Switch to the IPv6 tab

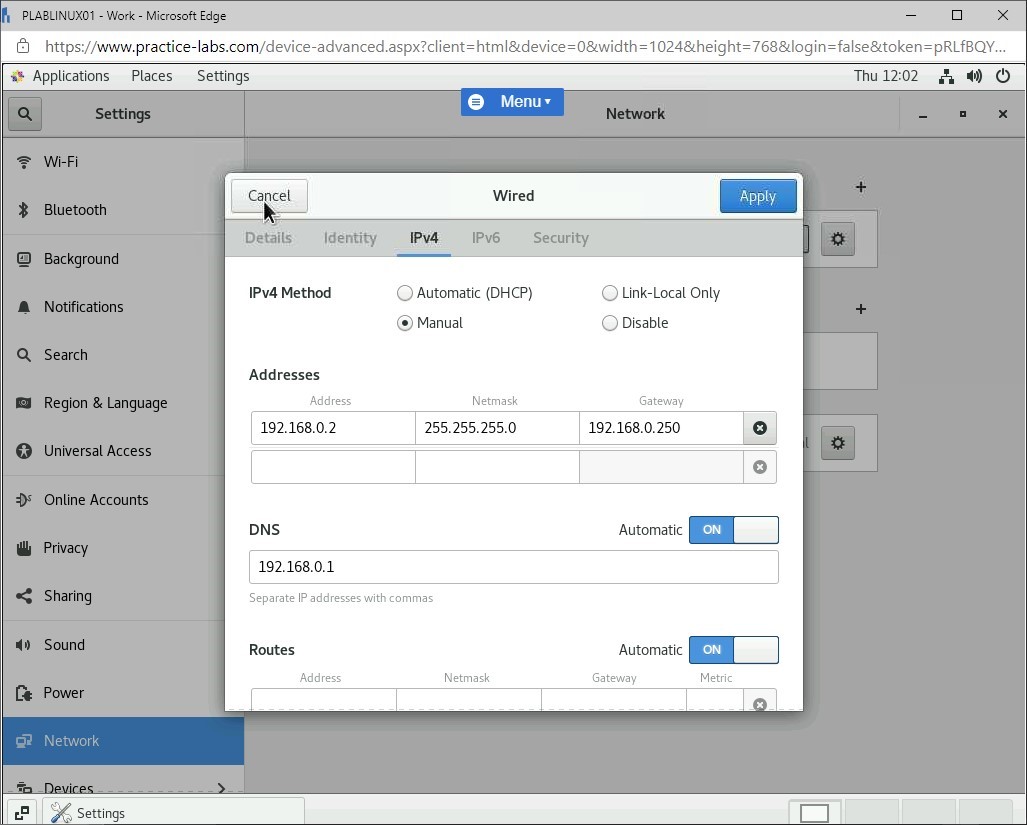tap(485, 238)
